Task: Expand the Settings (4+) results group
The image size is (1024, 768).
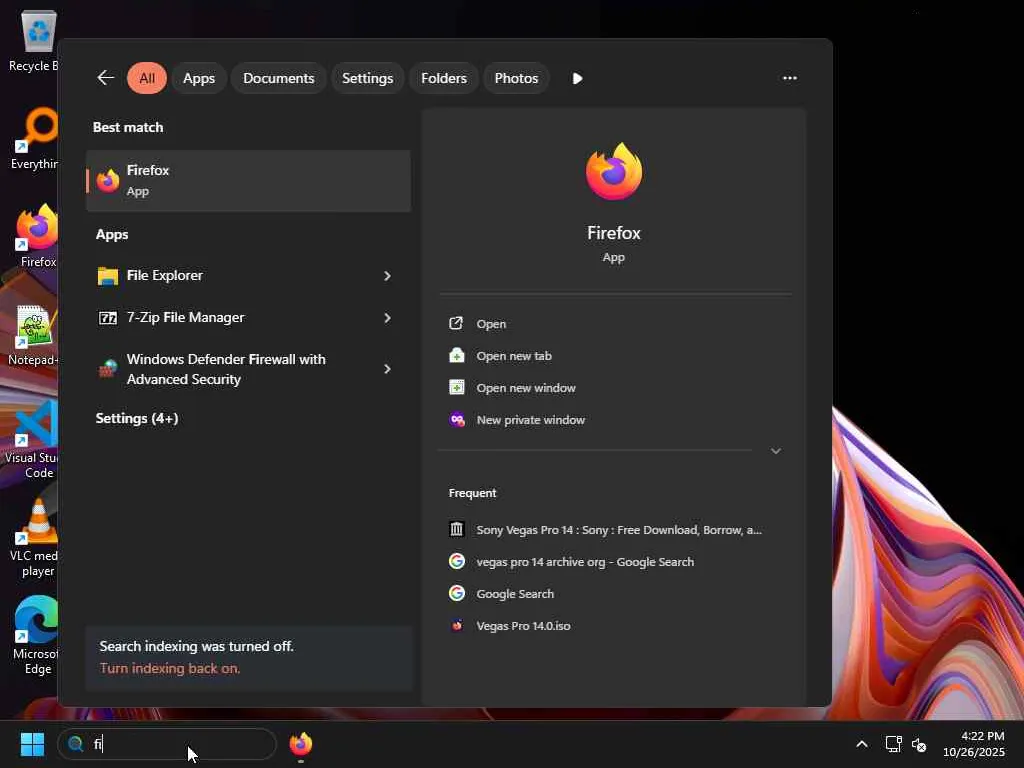Action: 136,419
